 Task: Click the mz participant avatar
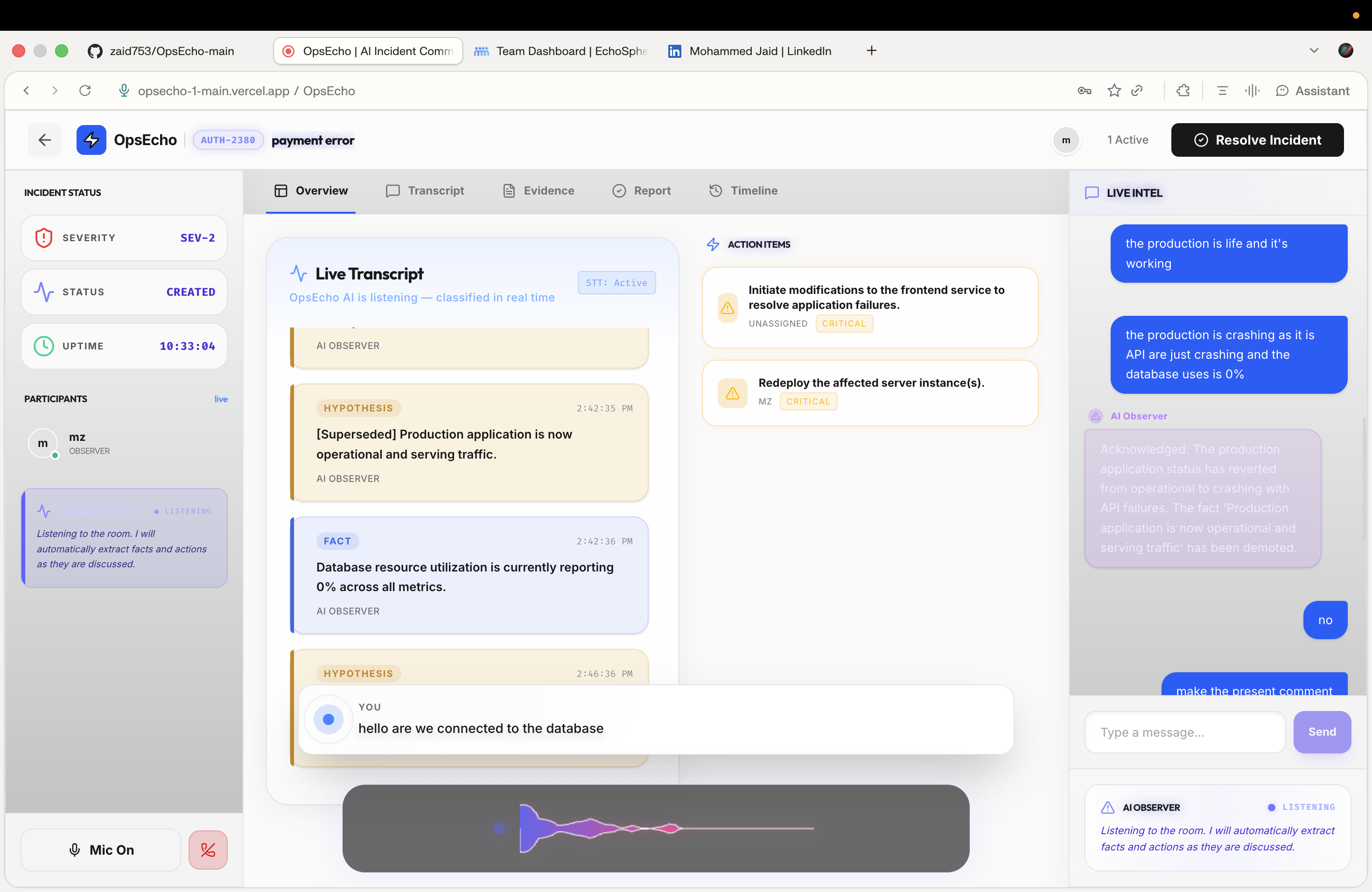(x=42, y=443)
